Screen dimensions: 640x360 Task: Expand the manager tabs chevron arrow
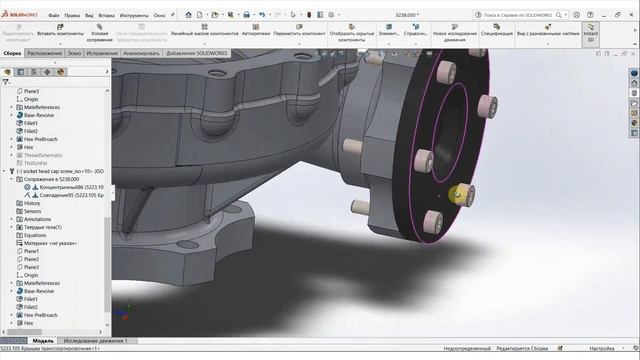point(107,72)
